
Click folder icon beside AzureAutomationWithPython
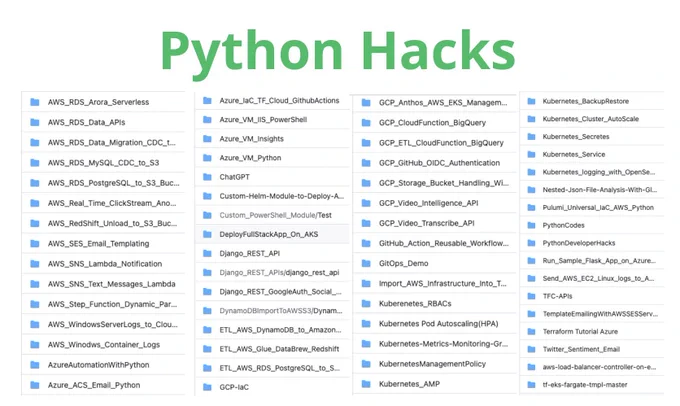coord(35,365)
